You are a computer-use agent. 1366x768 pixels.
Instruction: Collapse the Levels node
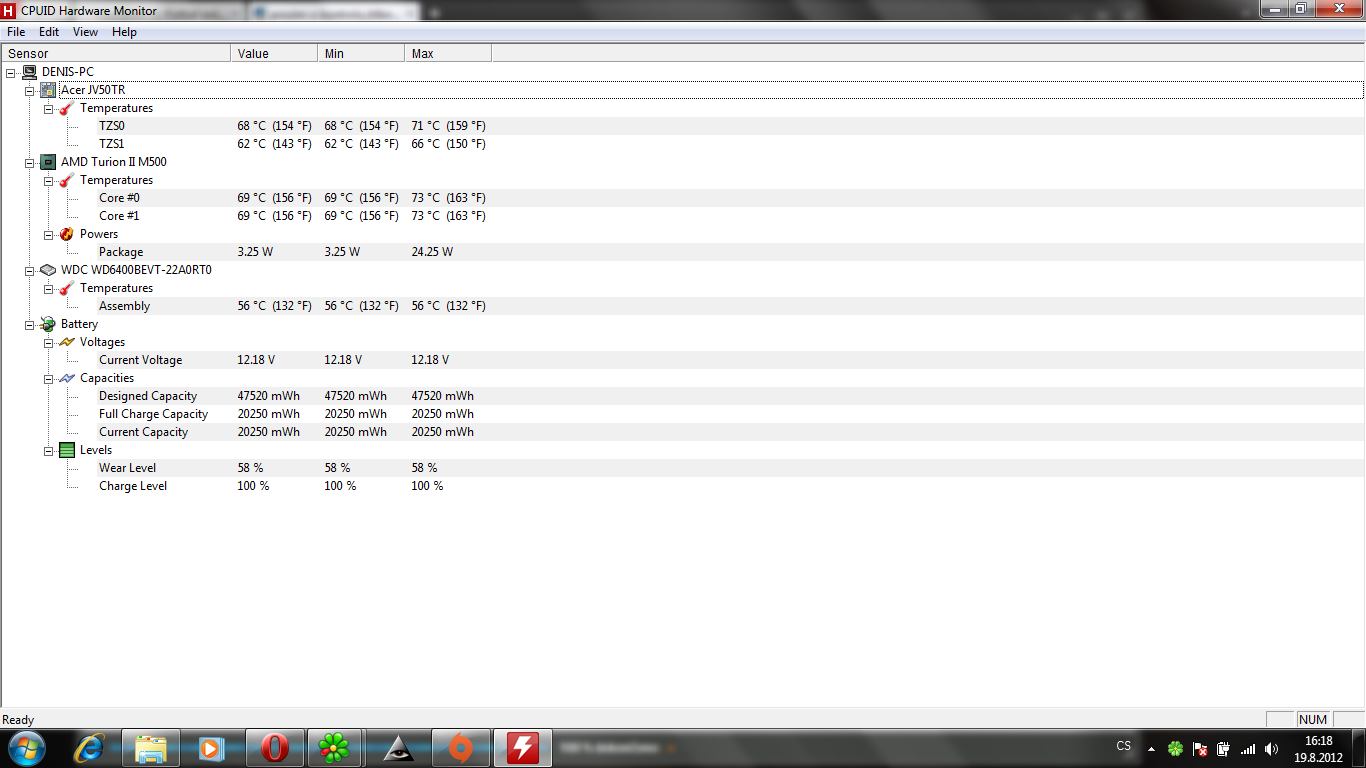click(x=49, y=450)
